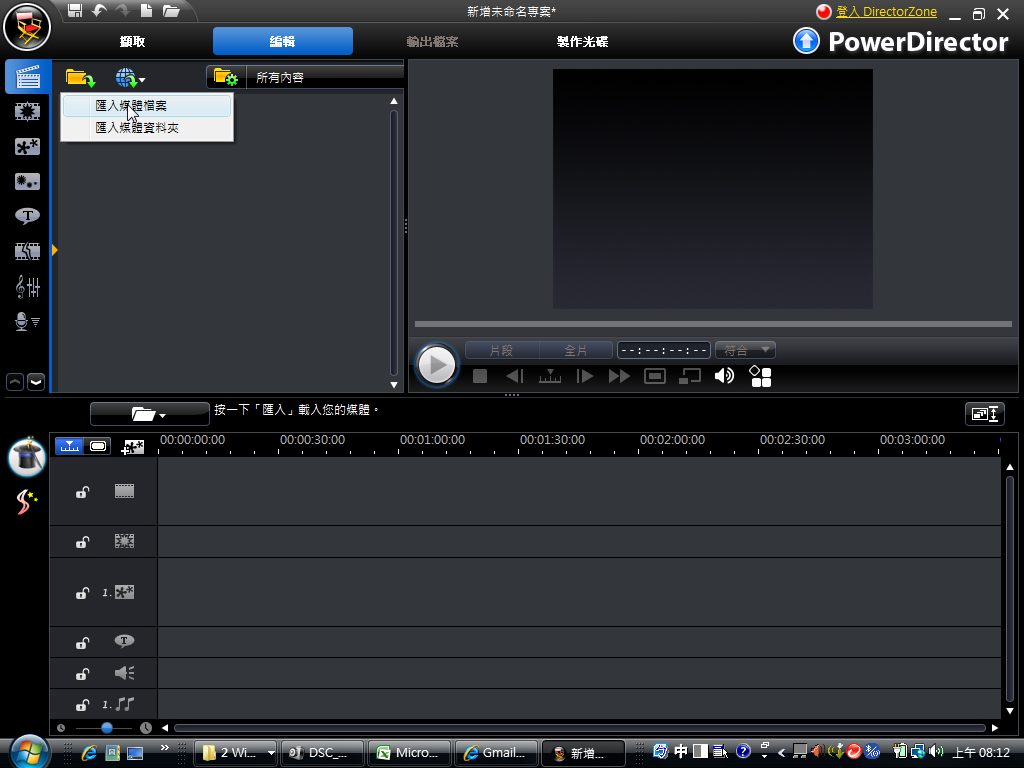Click the volume speaker icon in preview
The height and width of the screenshot is (768, 1024).
724,376
